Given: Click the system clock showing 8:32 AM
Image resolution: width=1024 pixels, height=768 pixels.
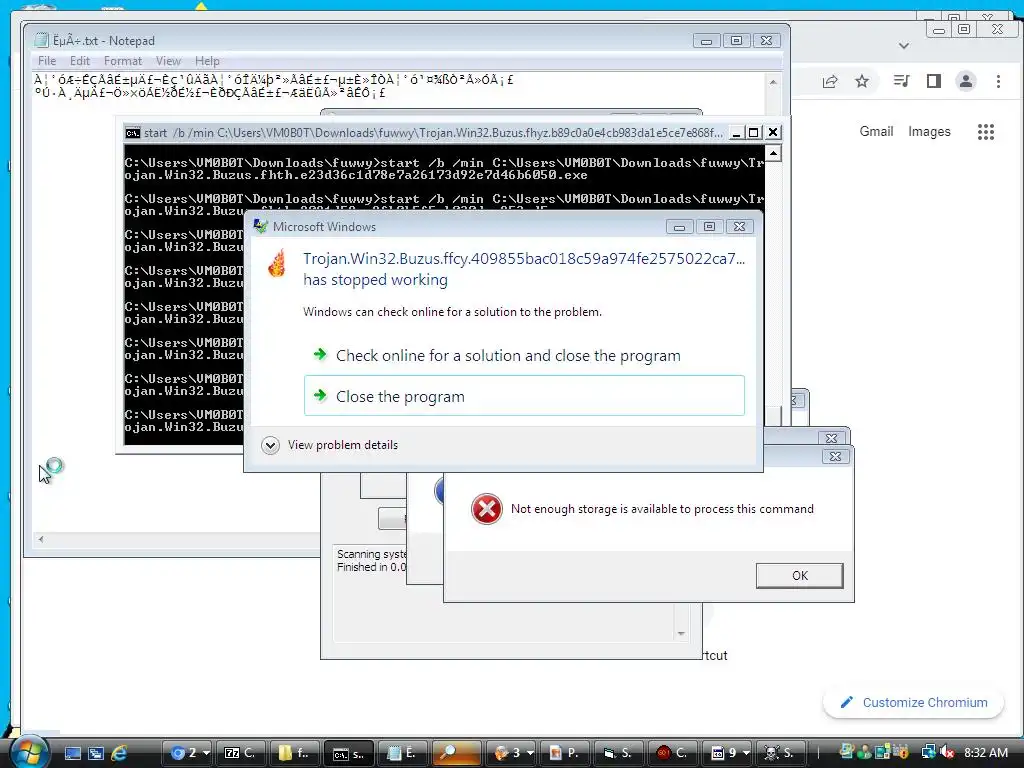Looking at the screenshot, I should 986,753.
